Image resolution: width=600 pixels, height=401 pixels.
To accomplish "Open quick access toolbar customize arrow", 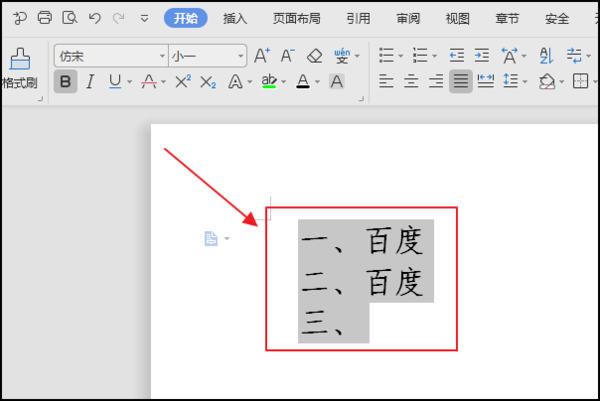I will 144,18.
